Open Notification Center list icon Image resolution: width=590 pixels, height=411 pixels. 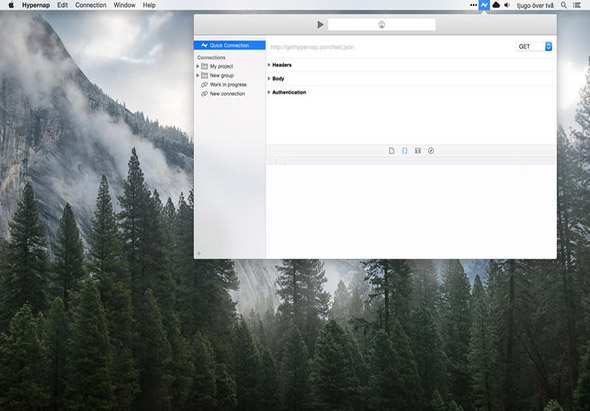click(576, 5)
